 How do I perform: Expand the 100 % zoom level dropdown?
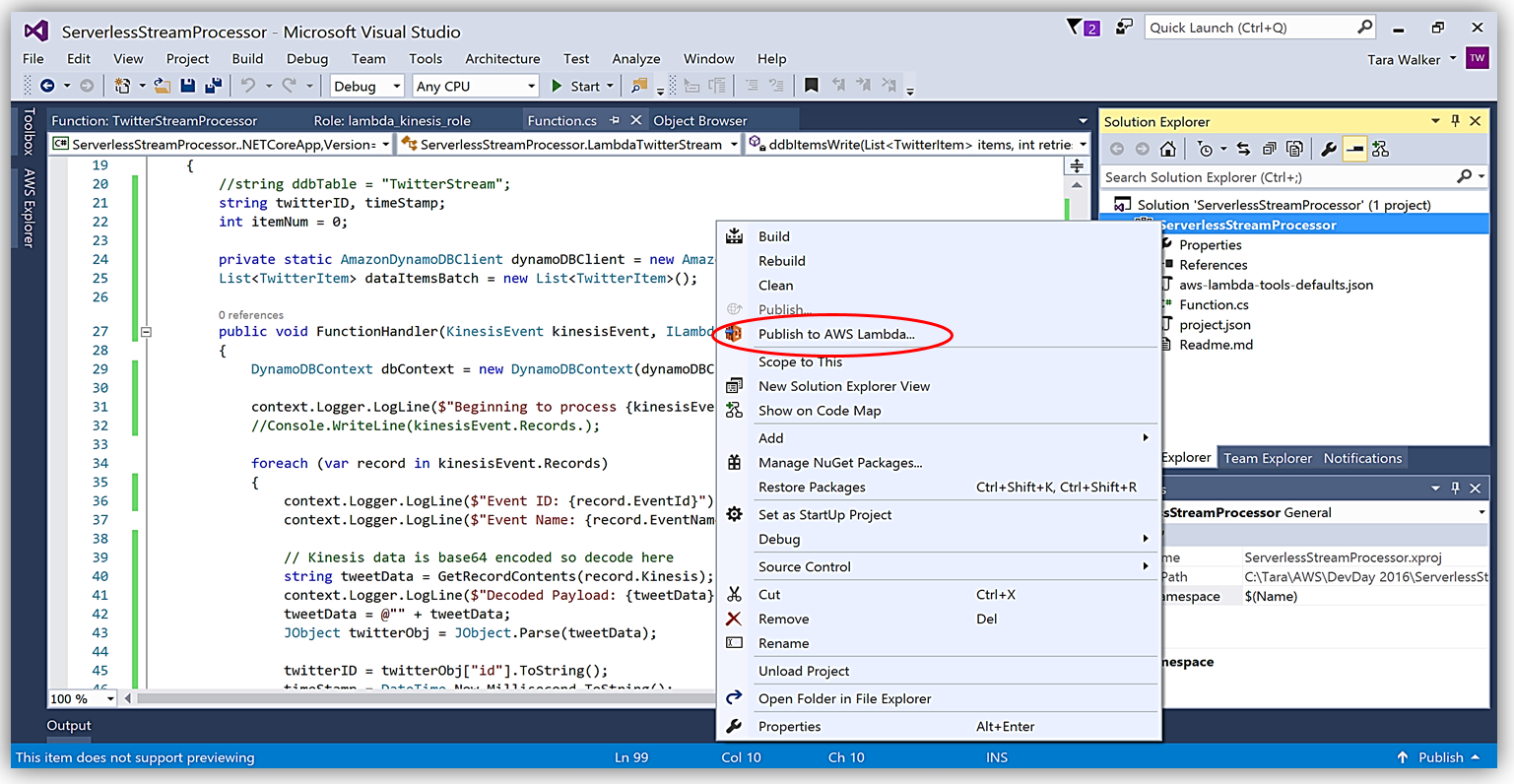pos(110,698)
